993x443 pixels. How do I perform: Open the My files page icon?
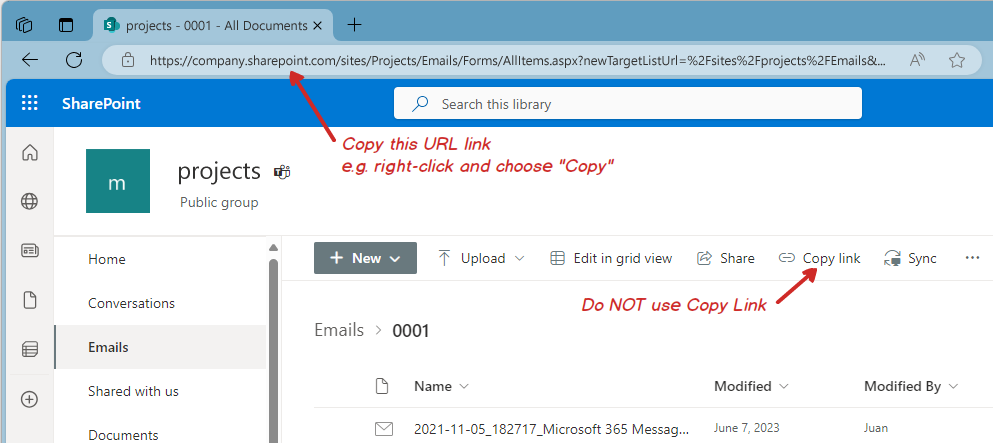pyautogui.click(x=30, y=300)
